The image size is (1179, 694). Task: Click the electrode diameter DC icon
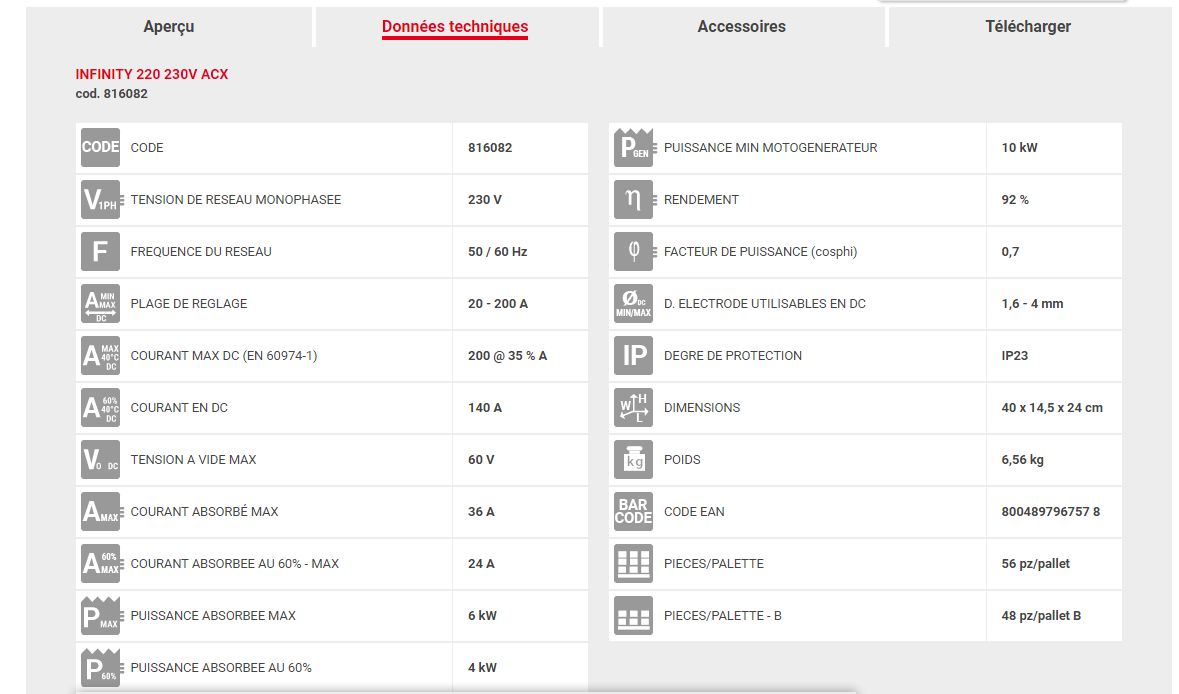pyautogui.click(x=633, y=304)
